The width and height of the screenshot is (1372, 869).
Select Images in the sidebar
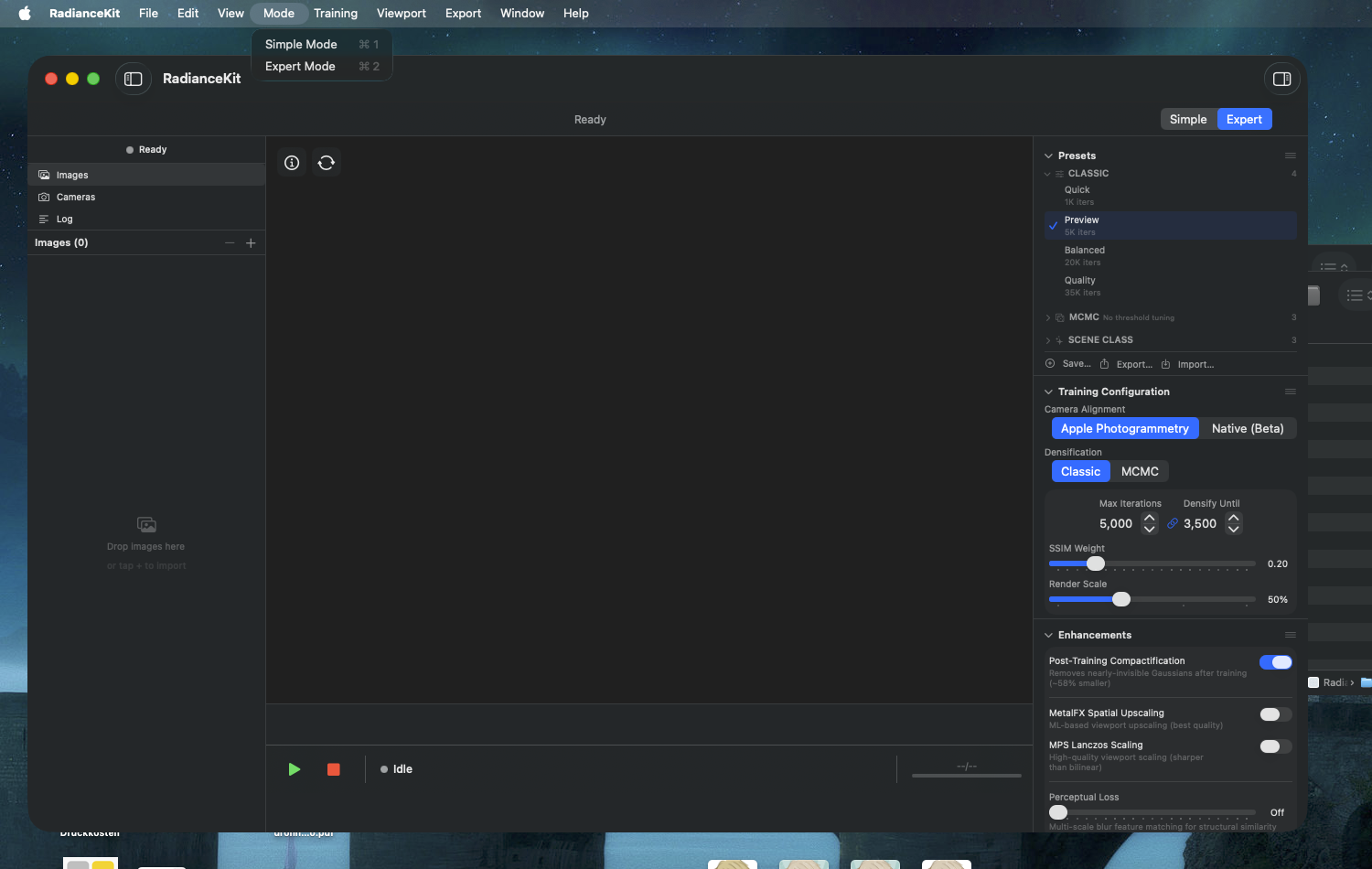tap(146, 175)
